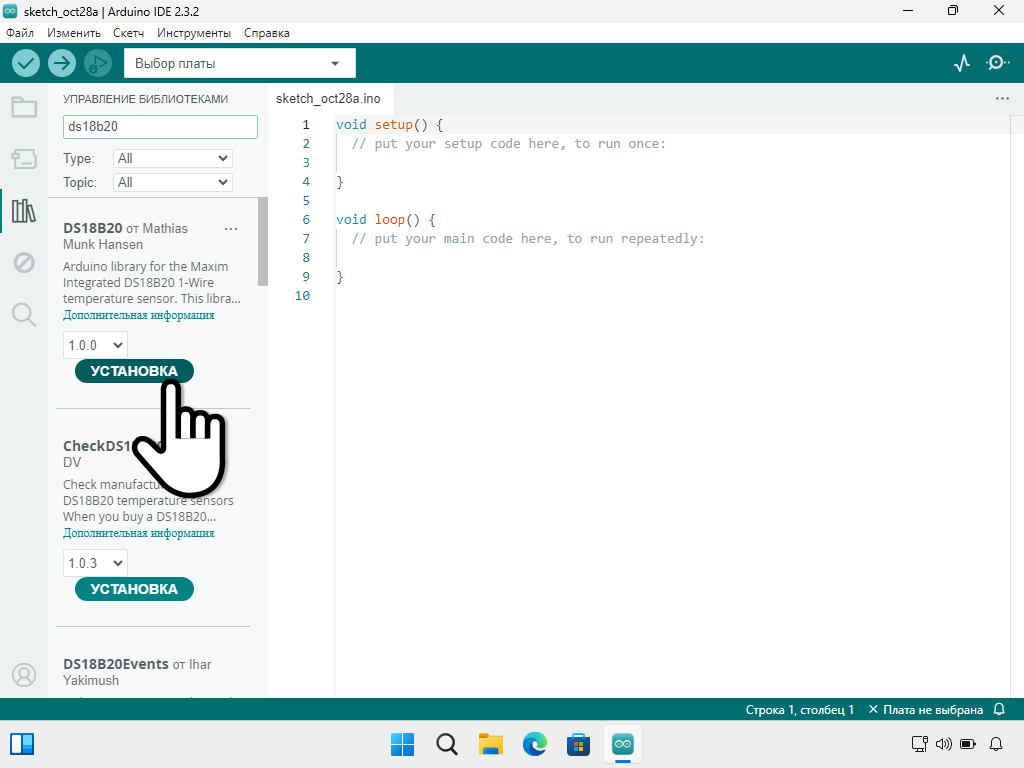Install the CheckDS18B20 library
This screenshot has height=768, width=1024.
pyautogui.click(x=134, y=589)
